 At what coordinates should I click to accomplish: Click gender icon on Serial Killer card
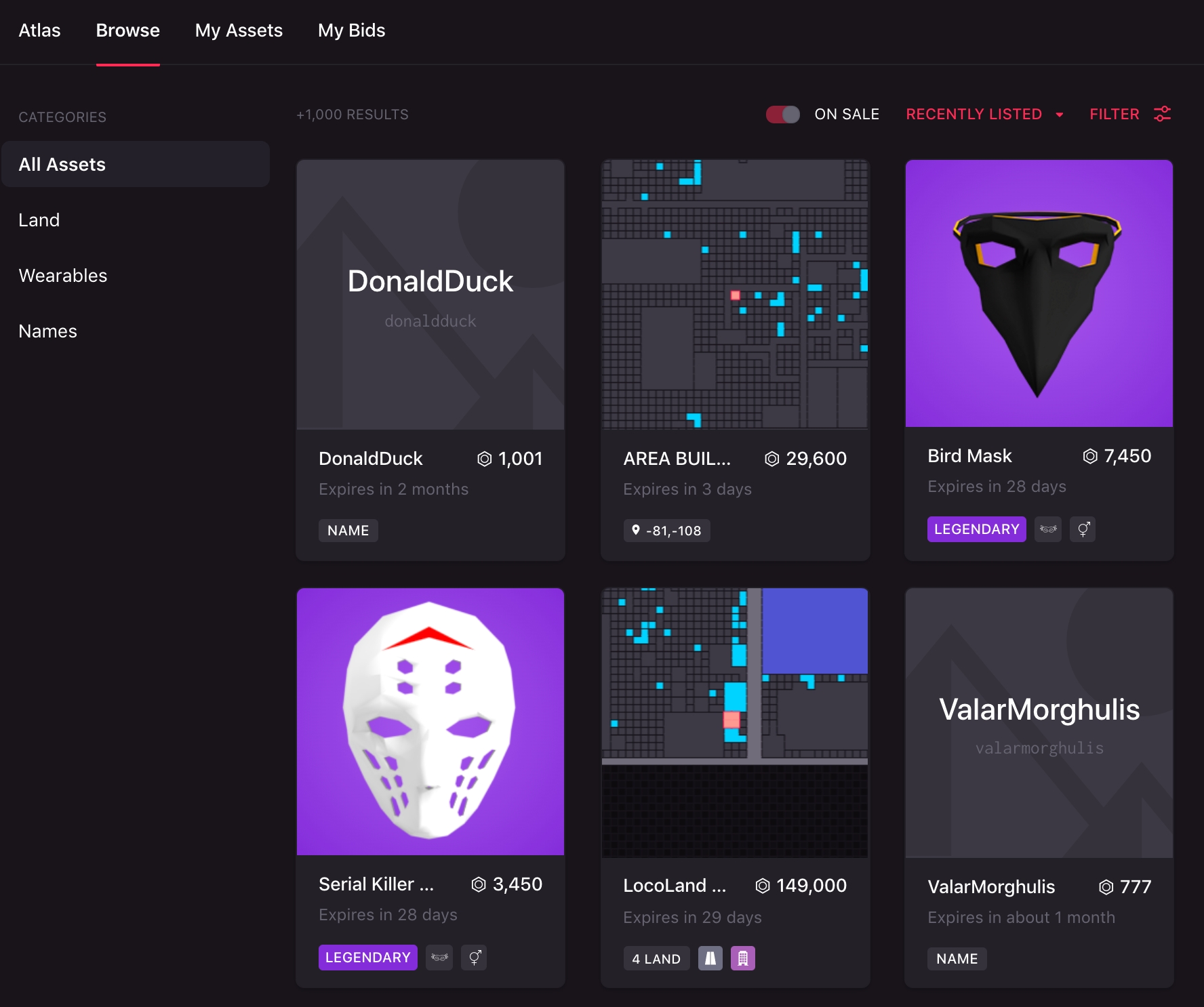[x=474, y=958]
